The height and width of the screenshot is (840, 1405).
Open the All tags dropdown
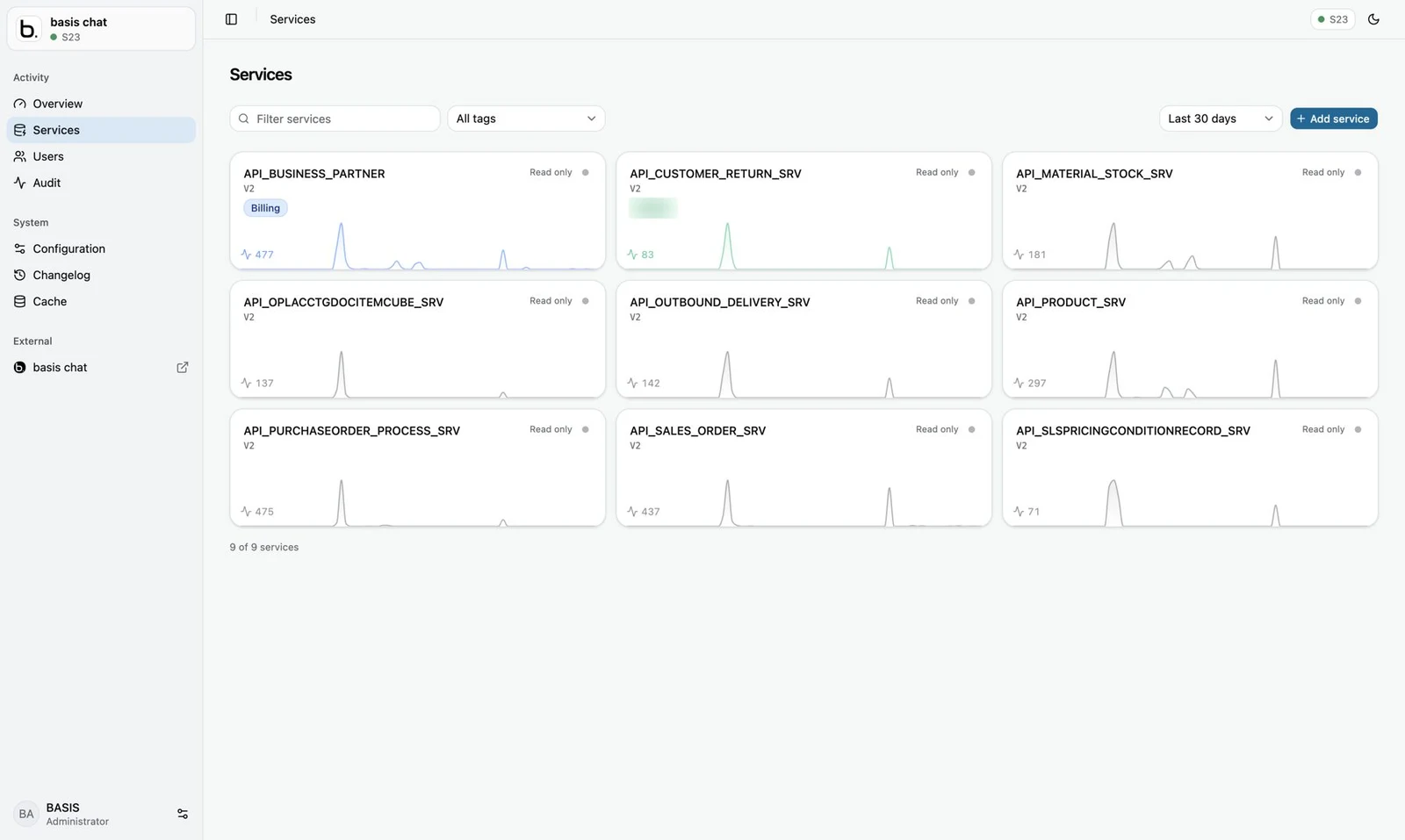click(x=526, y=118)
